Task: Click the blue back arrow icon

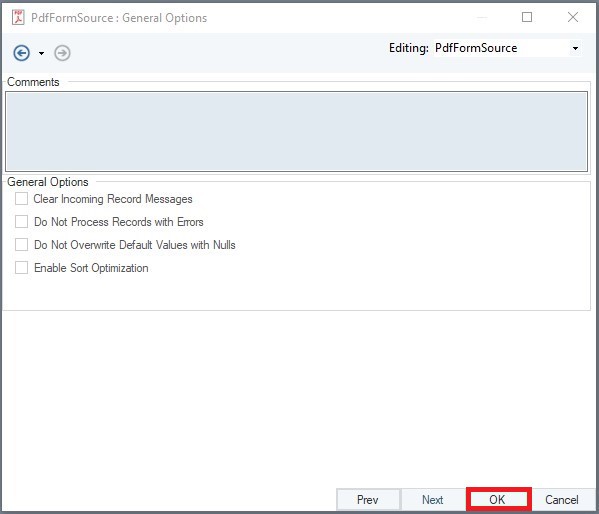Action: coord(21,53)
